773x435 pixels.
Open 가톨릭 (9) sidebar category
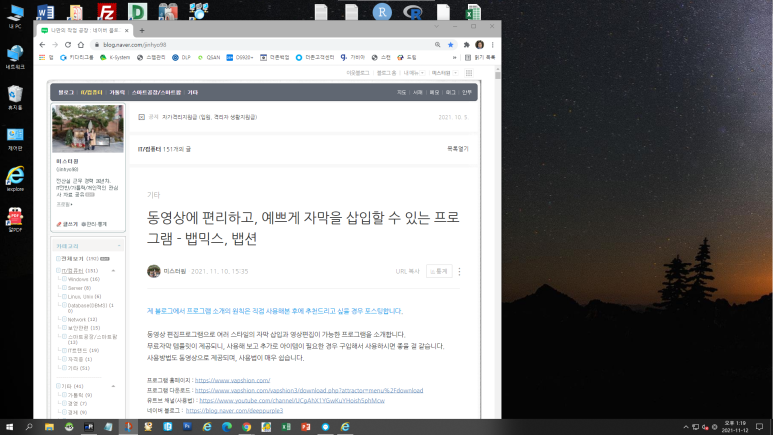[79, 395]
